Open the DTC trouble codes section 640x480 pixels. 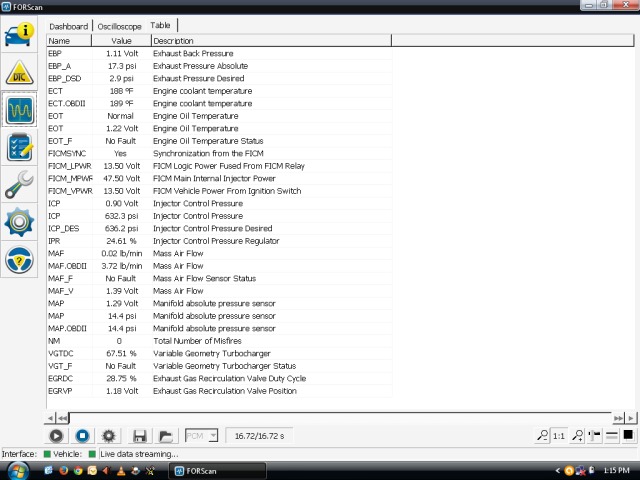click(x=21, y=73)
